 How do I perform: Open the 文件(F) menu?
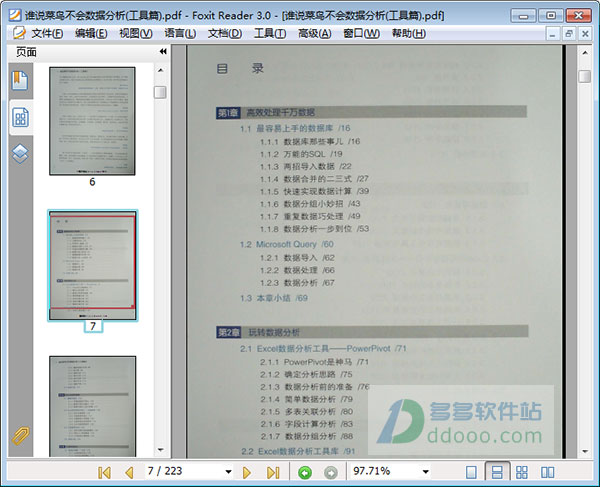[47, 34]
